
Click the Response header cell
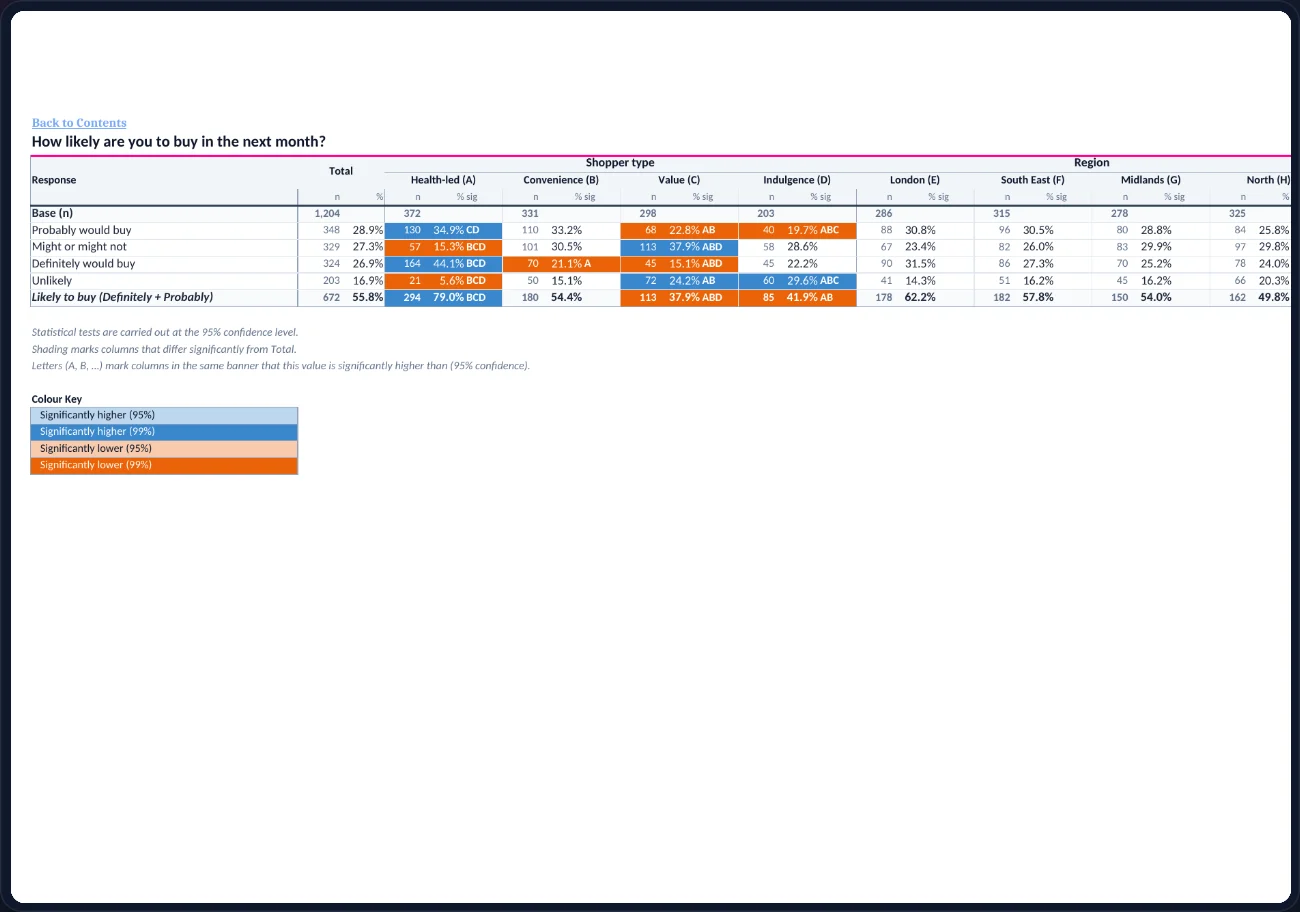pos(54,180)
